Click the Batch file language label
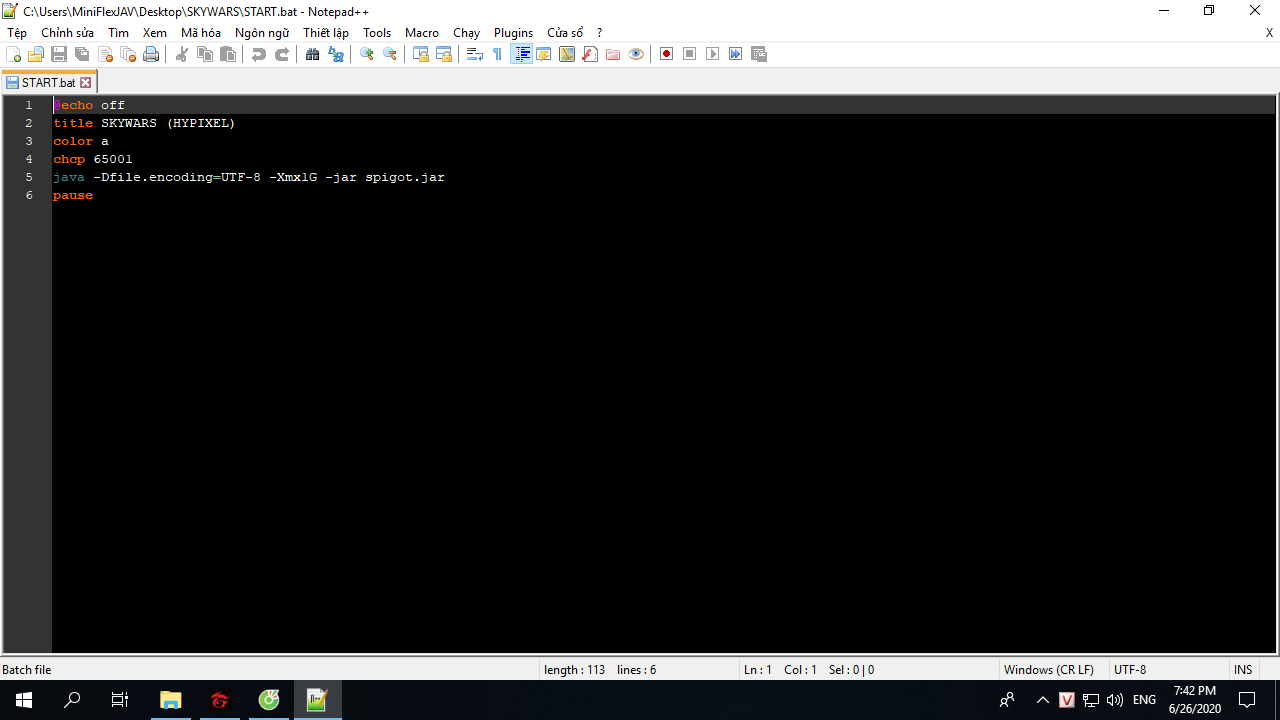 click(27, 670)
